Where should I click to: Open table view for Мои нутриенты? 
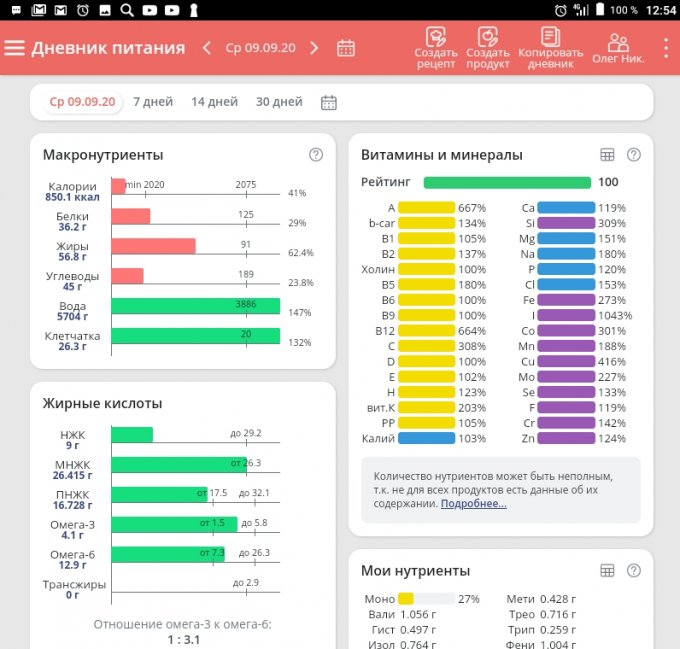[x=606, y=570]
